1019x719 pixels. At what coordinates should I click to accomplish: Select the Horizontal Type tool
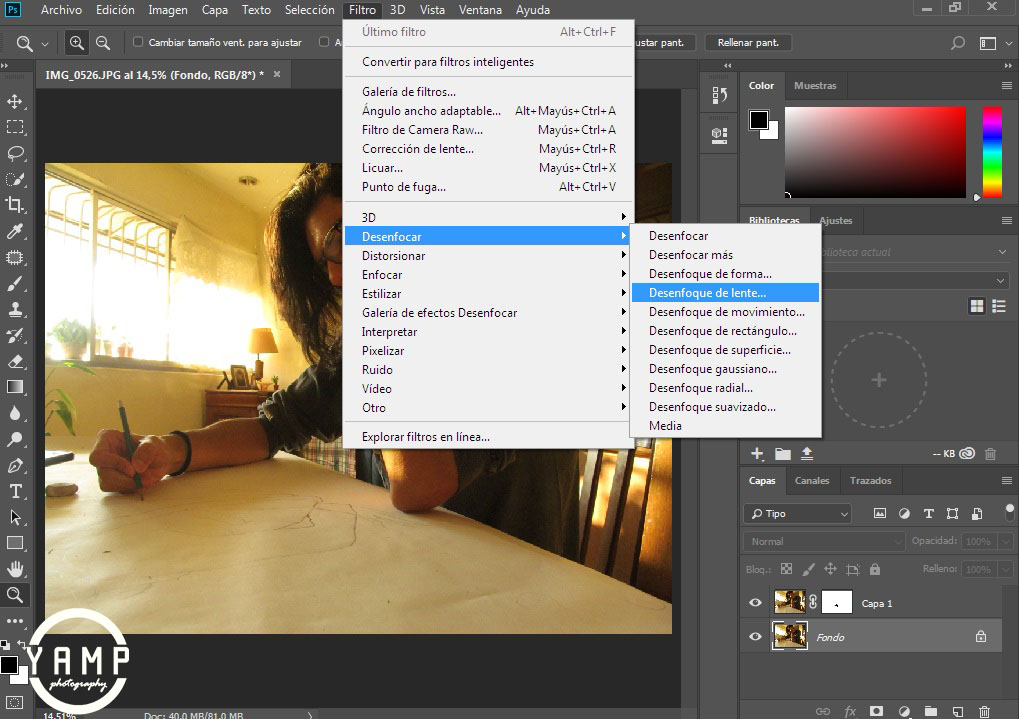tap(15, 491)
